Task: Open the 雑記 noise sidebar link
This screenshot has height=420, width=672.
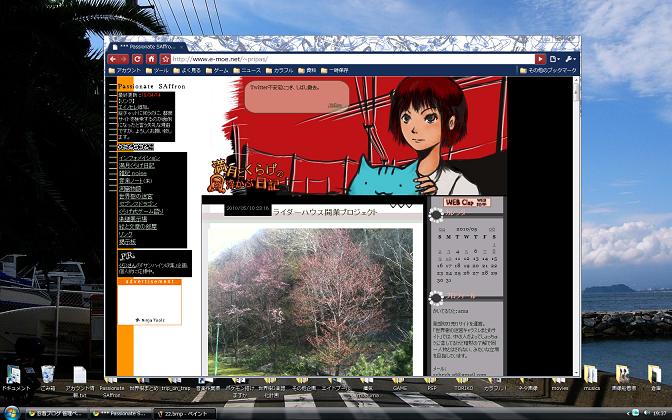Action: coord(132,173)
